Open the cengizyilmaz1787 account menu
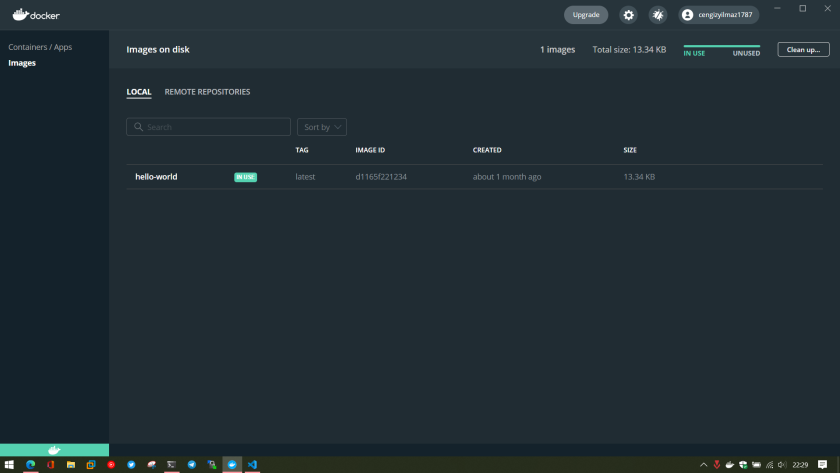Image resolution: width=840 pixels, height=473 pixels. [x=717, y=15]
